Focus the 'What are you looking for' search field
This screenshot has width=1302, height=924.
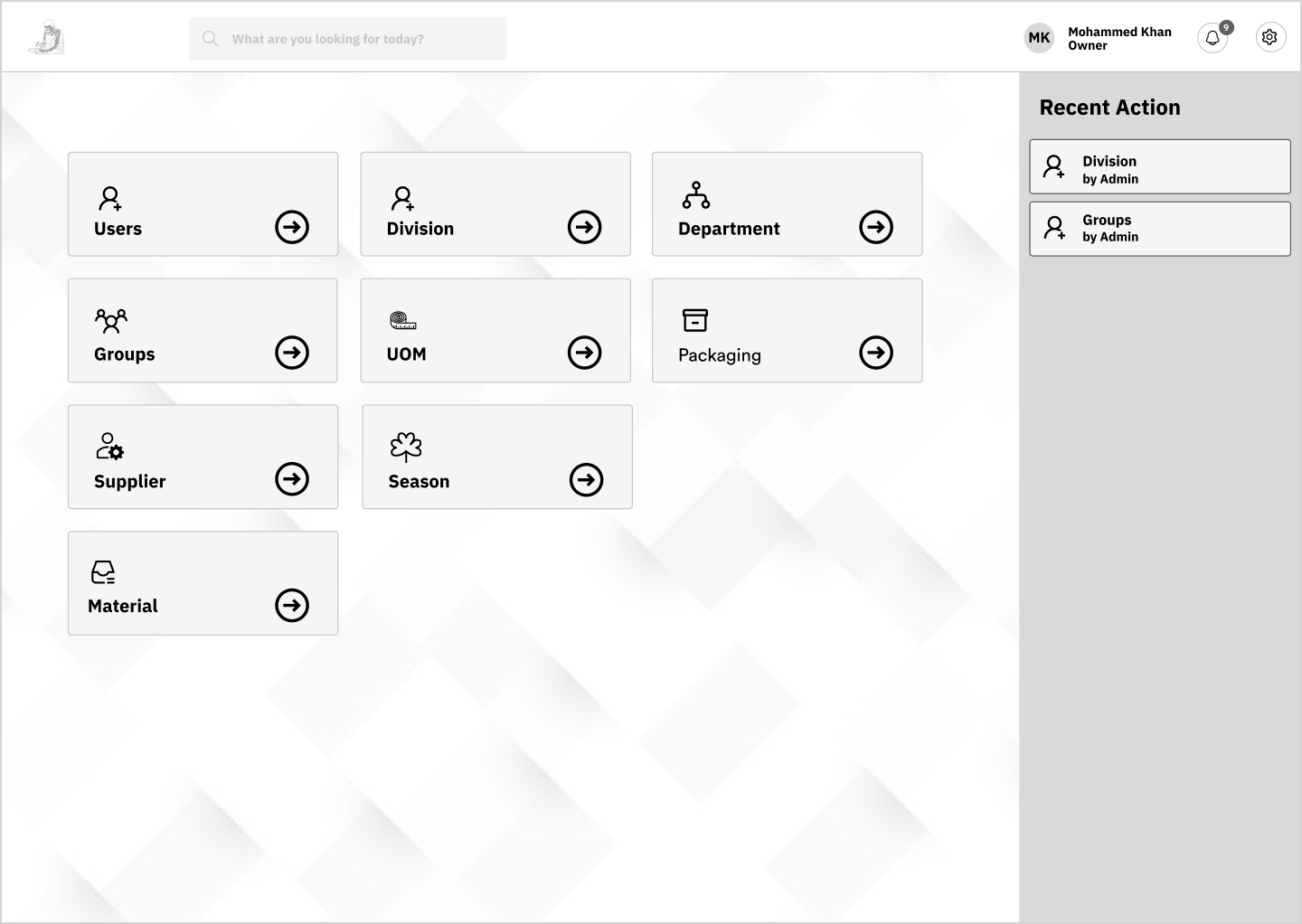[347, 39]
